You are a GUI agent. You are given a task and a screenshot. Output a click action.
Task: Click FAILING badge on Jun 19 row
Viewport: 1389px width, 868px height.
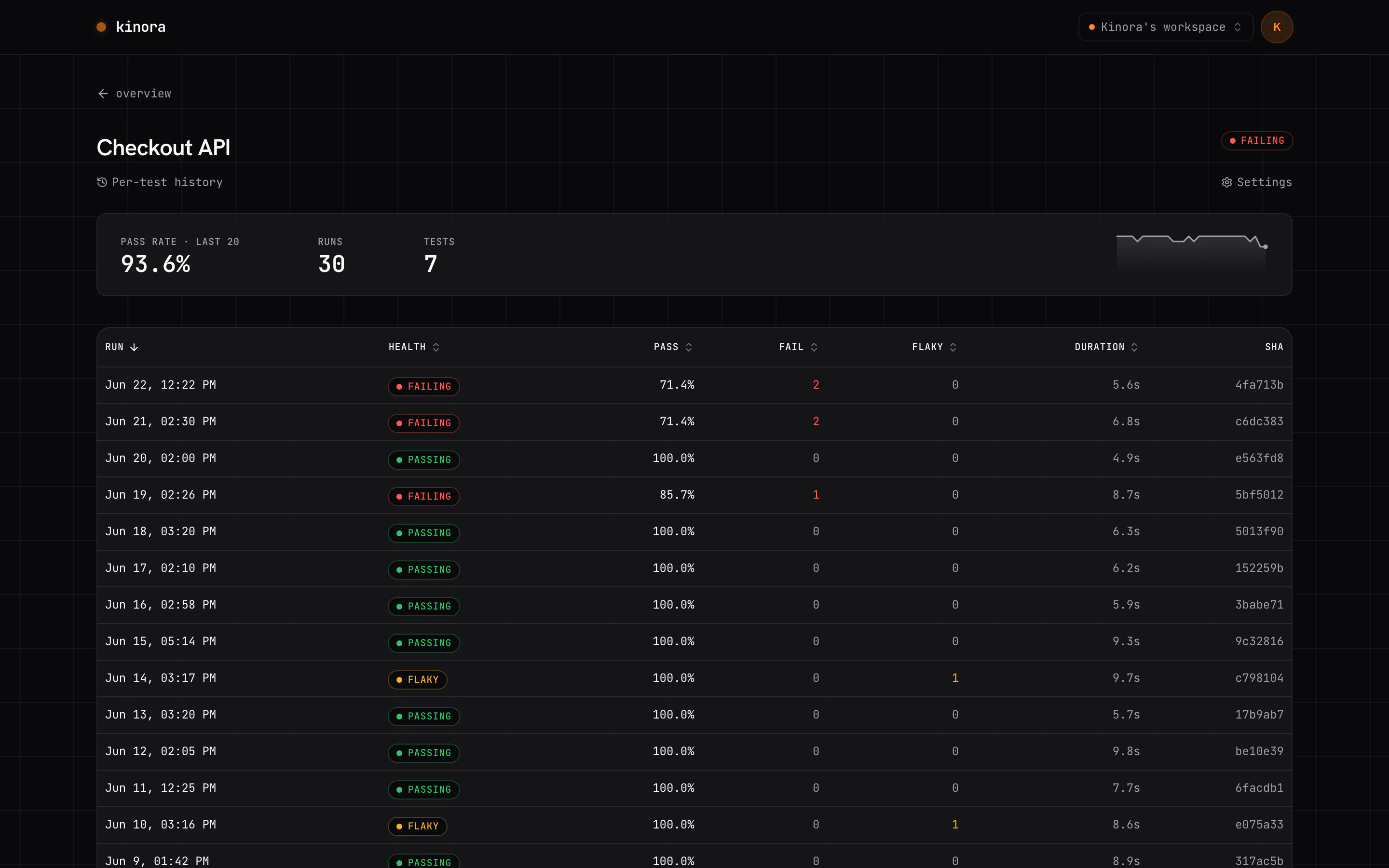pyautogui.click(x=423, y=496)
